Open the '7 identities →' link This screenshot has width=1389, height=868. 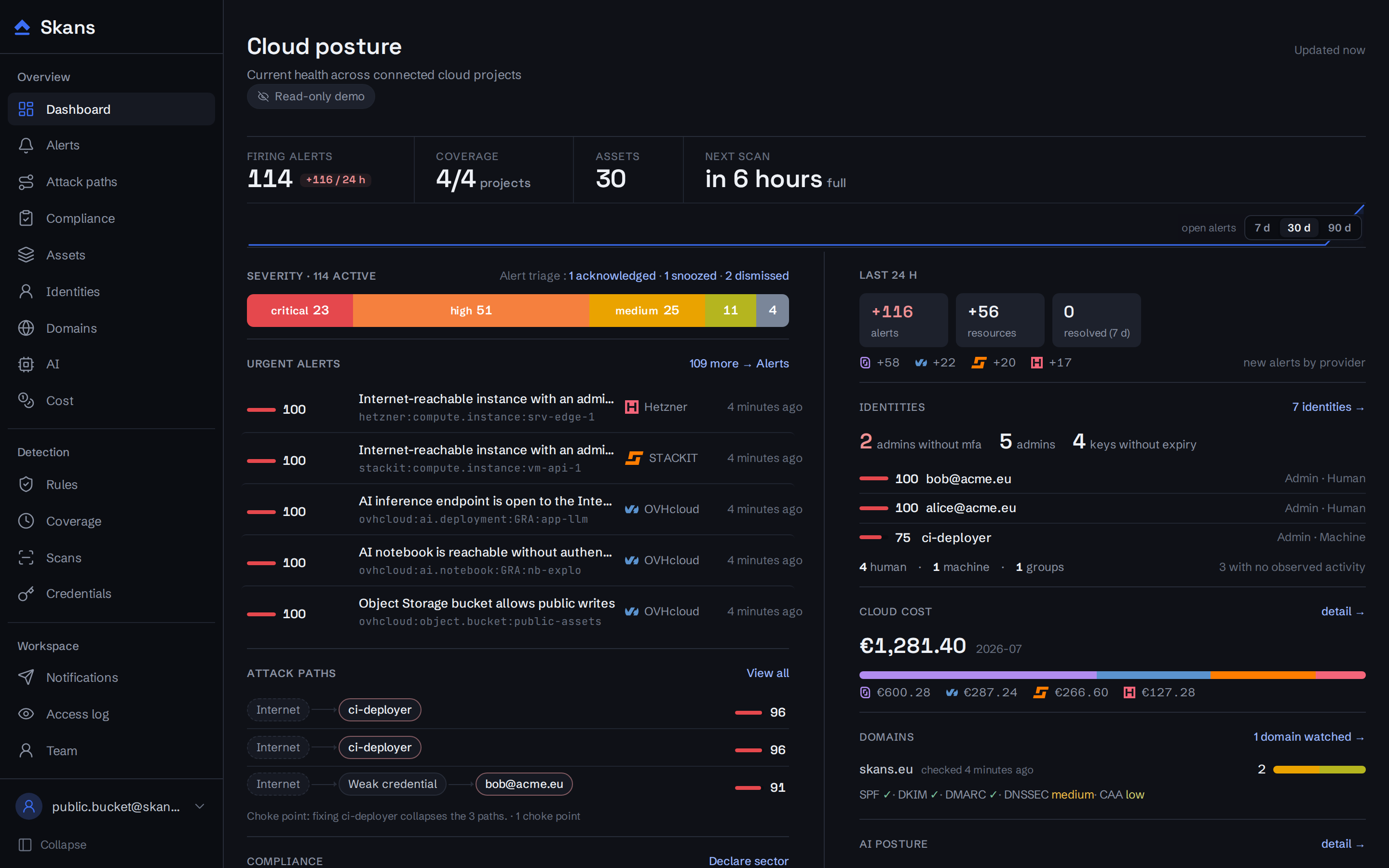tap(1328, 407)
